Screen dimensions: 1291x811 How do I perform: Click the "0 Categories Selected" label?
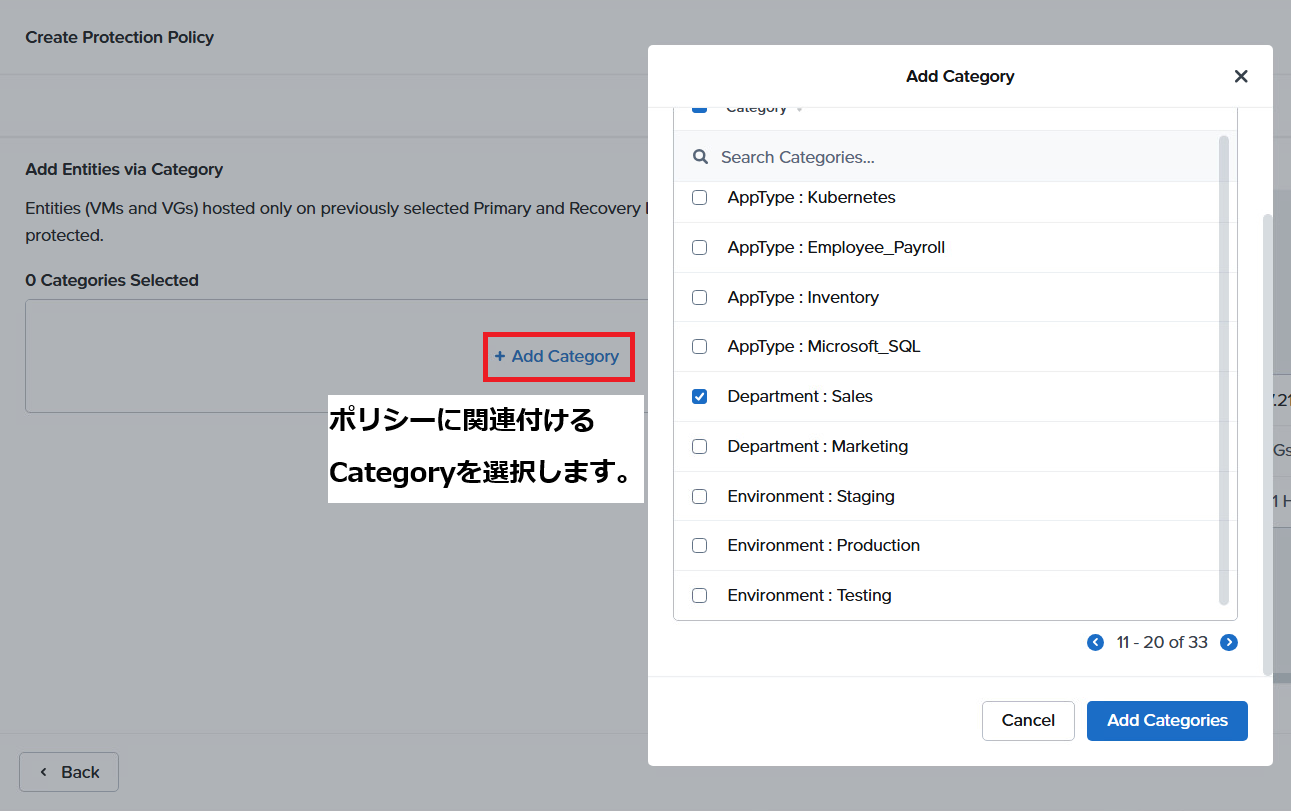112,280
